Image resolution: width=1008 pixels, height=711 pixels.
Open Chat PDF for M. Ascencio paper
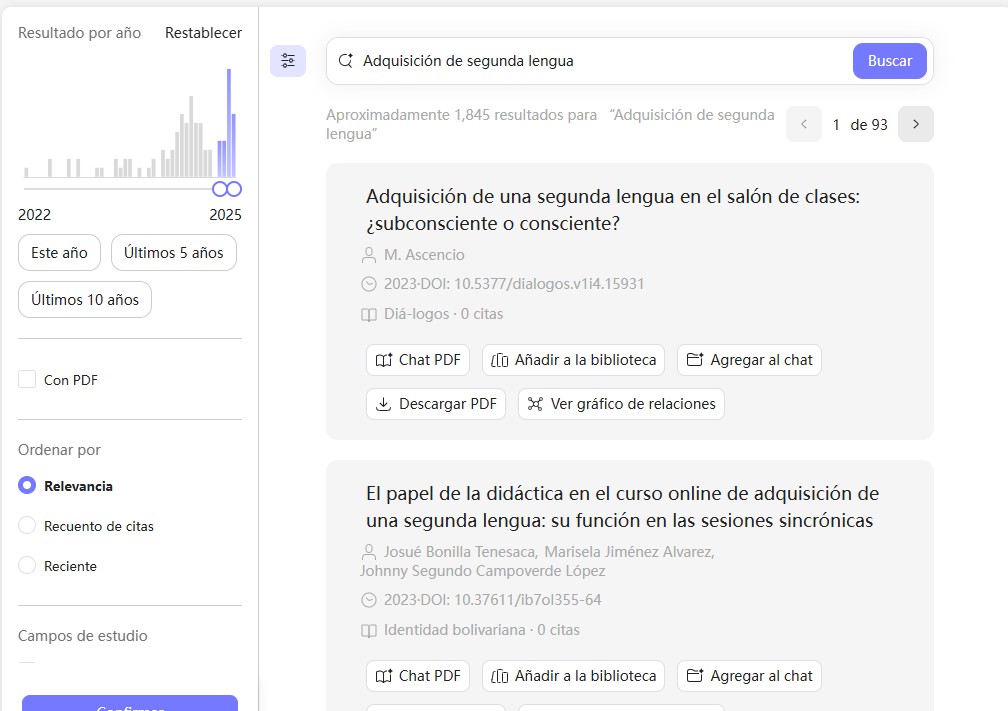click(x=418, y=360)
